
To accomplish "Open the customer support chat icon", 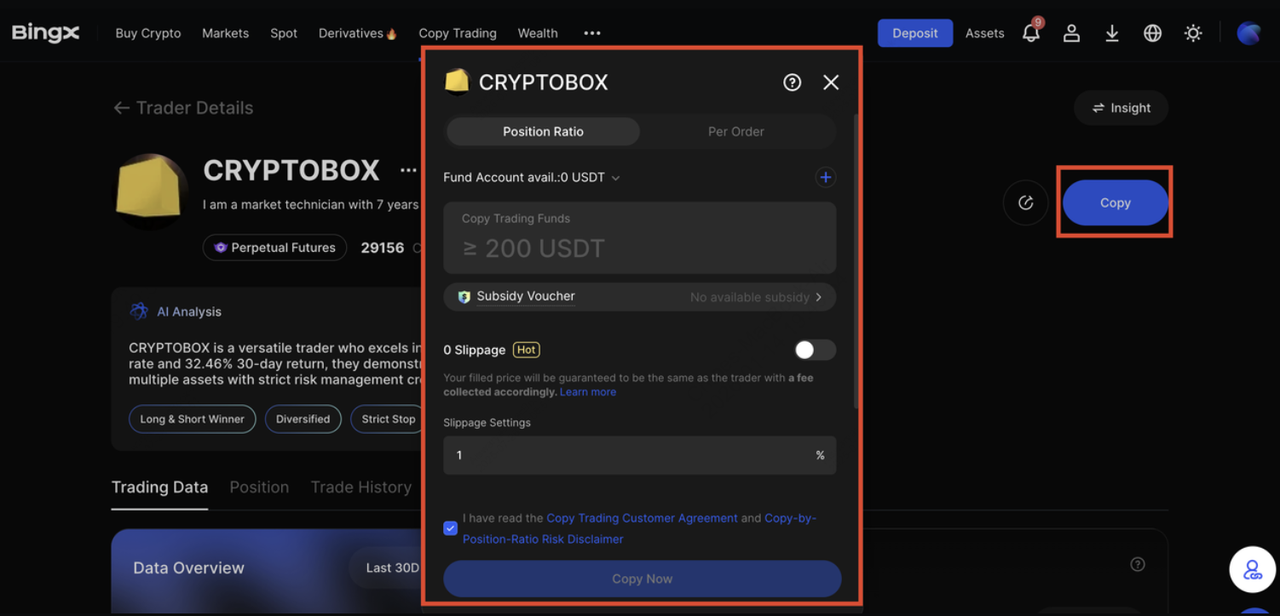I will pos(1252,571).
